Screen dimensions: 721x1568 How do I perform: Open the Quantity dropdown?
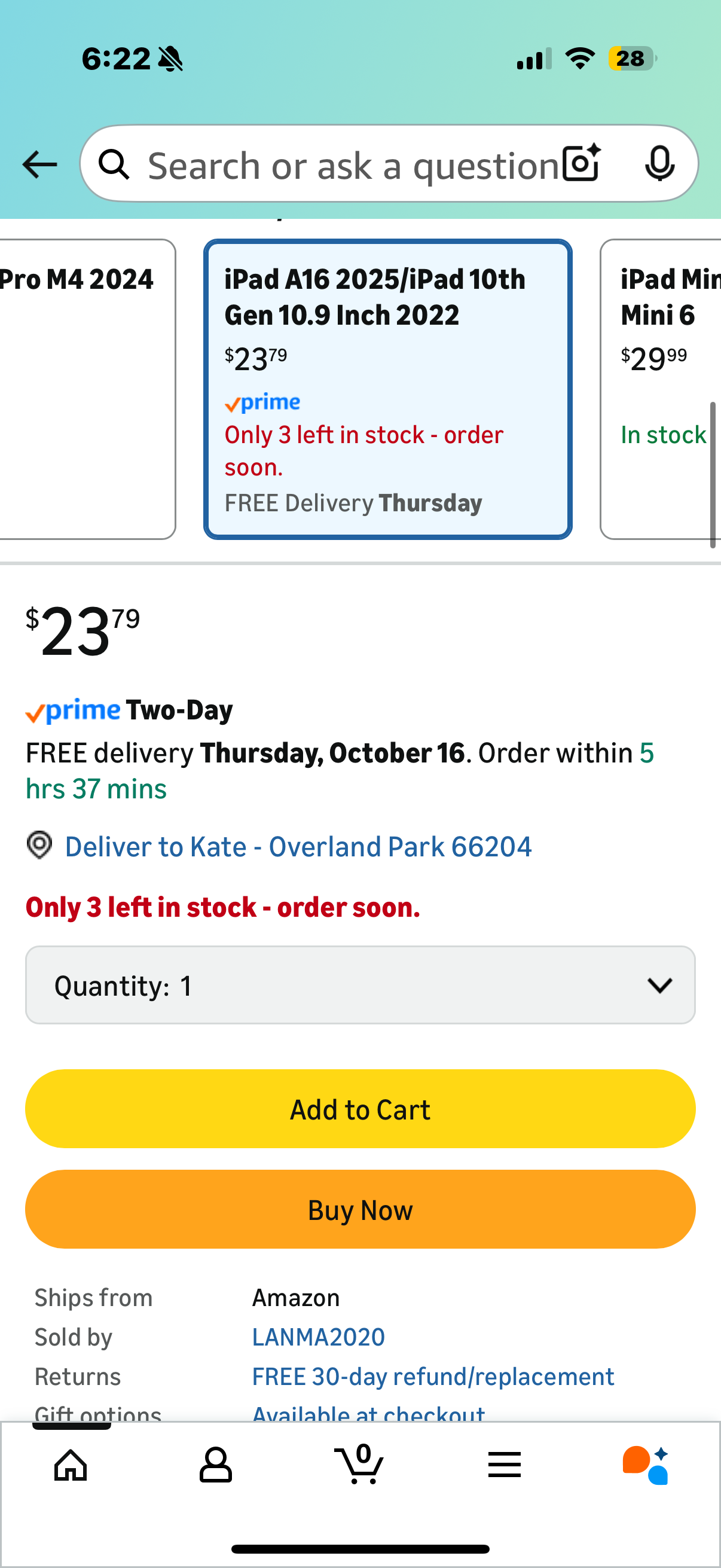[359, 985]
